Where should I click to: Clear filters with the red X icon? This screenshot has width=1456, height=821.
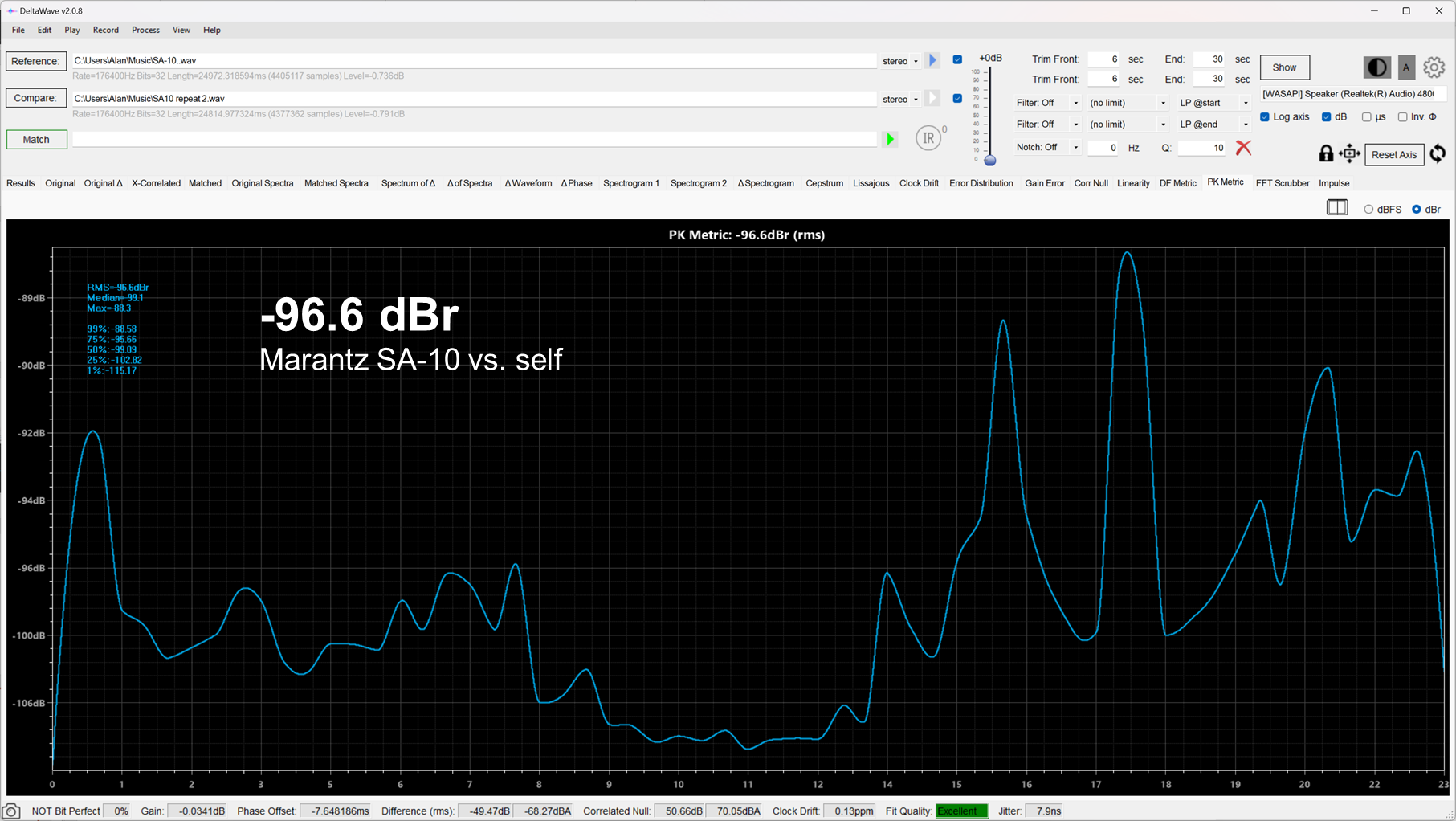1243,148
